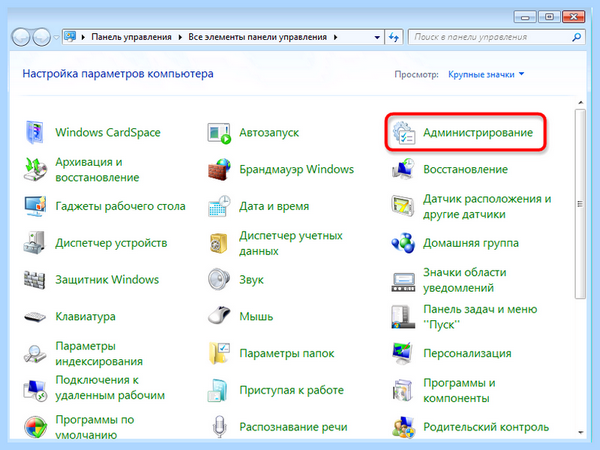Click the Программы и компоненты icon
600x450 pixels.
(x=403, y=390)
